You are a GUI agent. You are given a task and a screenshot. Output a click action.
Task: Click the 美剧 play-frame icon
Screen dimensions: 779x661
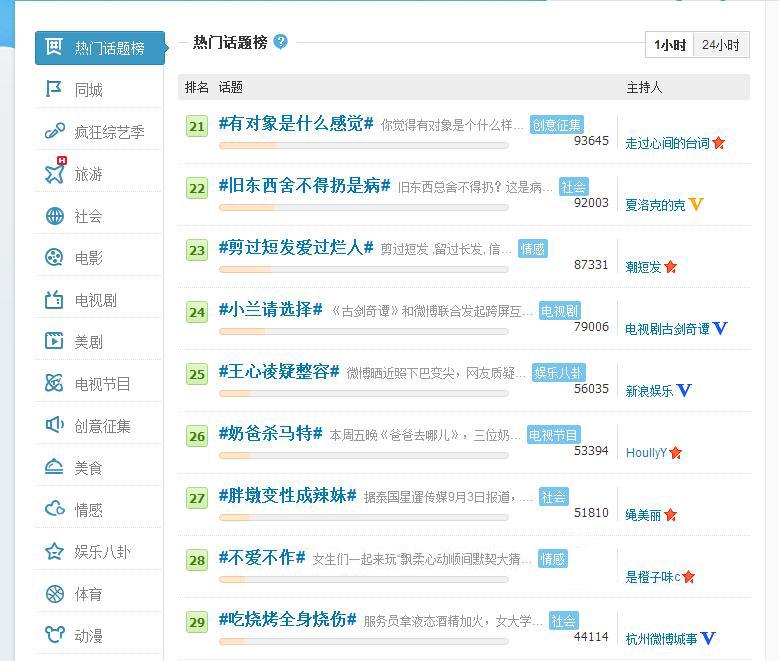point(54,341)
